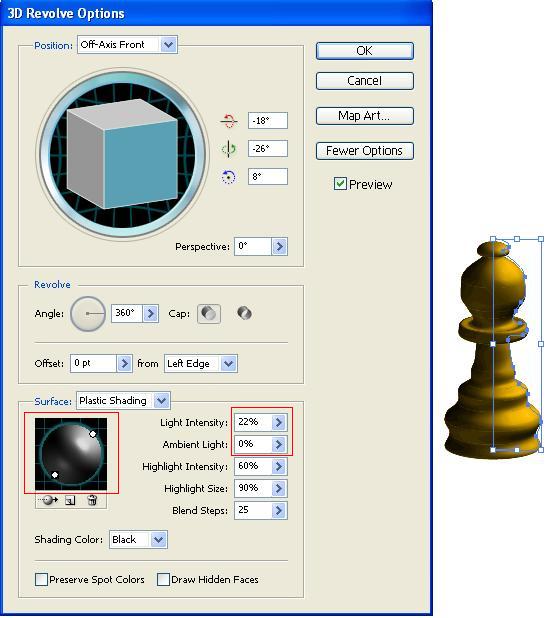Open the Blend Steps arrow
The height and width of the screenshot is (618, 558).
(x=279, y=510)
